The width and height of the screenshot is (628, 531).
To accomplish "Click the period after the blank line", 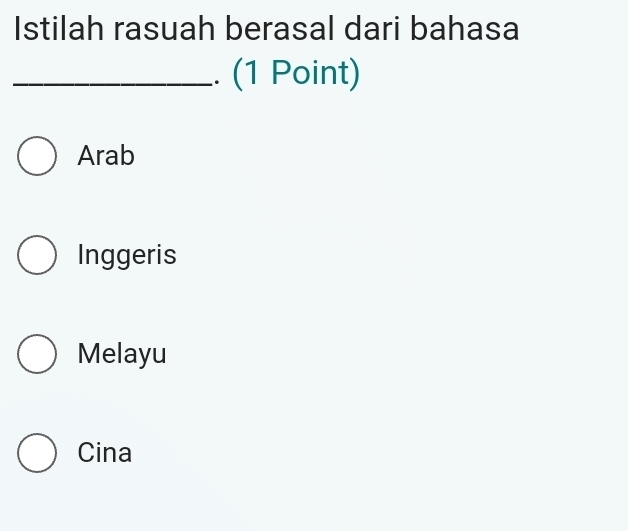I will pos(217,82).
